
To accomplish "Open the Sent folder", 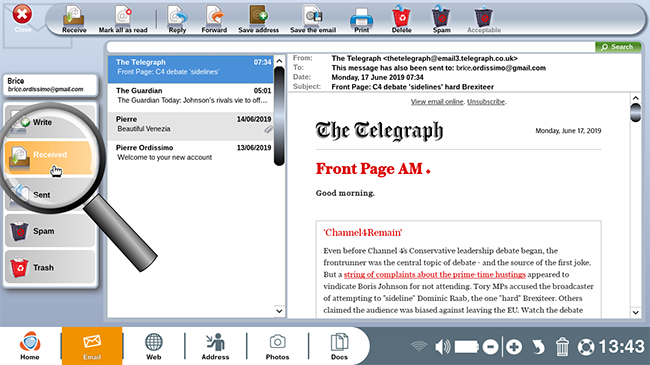I will point(50,195).
